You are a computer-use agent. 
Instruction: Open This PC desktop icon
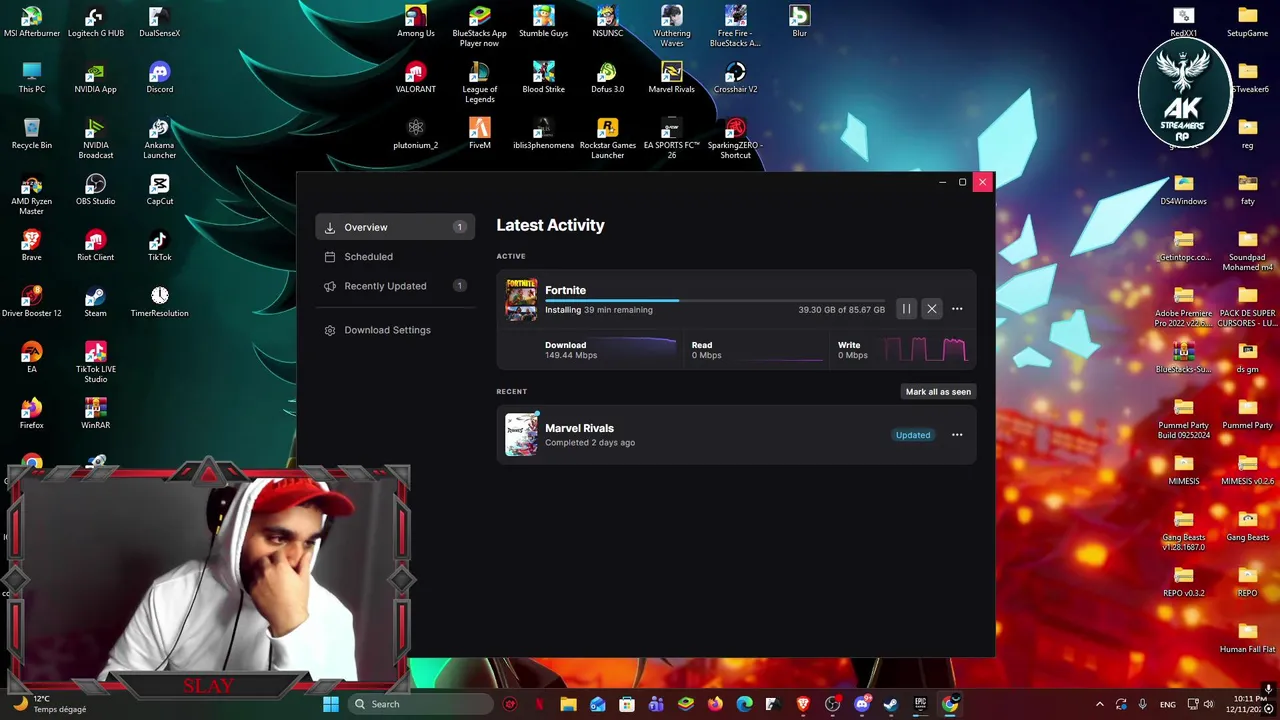(x=32, y=78)
